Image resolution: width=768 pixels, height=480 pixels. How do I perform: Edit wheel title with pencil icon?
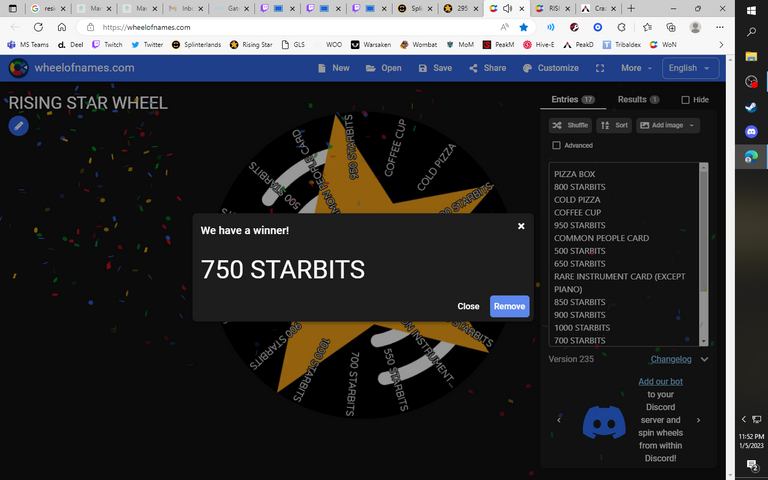point(19,126)
